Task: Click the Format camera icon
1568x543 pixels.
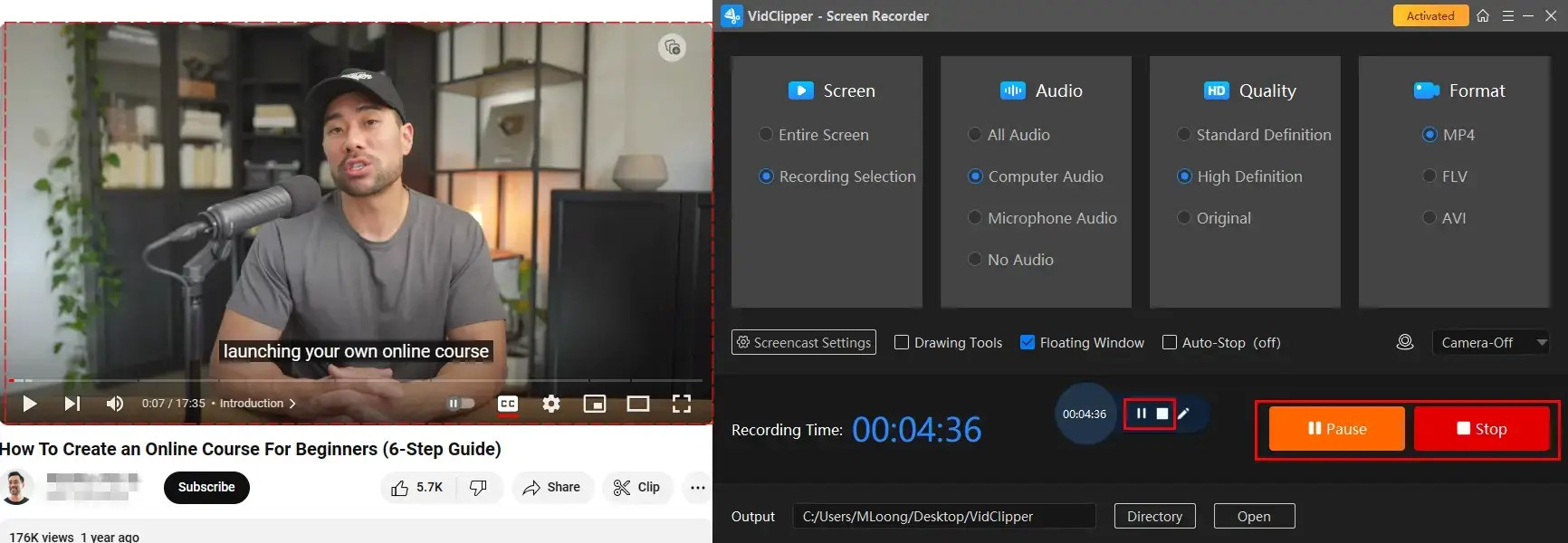Action: point(1427,90)
